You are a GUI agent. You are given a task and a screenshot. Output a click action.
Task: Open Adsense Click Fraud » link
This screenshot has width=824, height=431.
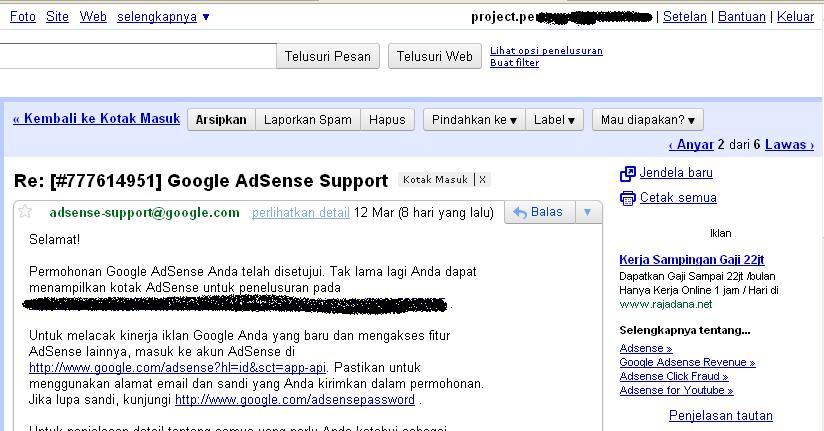pyautogui.click(x=674, y=376)
